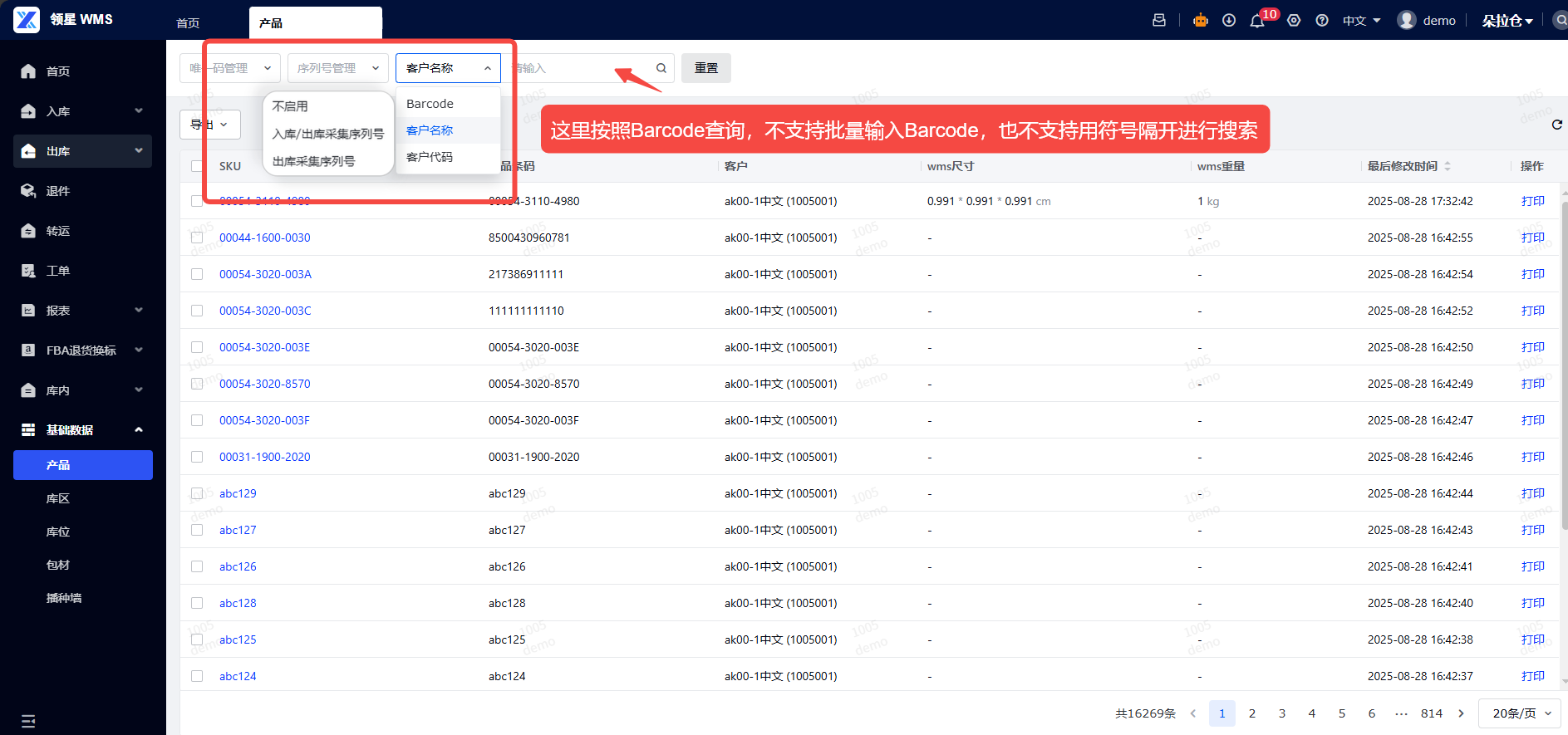Change page size via 20条/页 dropdown
Screen dimensions: 1568x735
1520,713
